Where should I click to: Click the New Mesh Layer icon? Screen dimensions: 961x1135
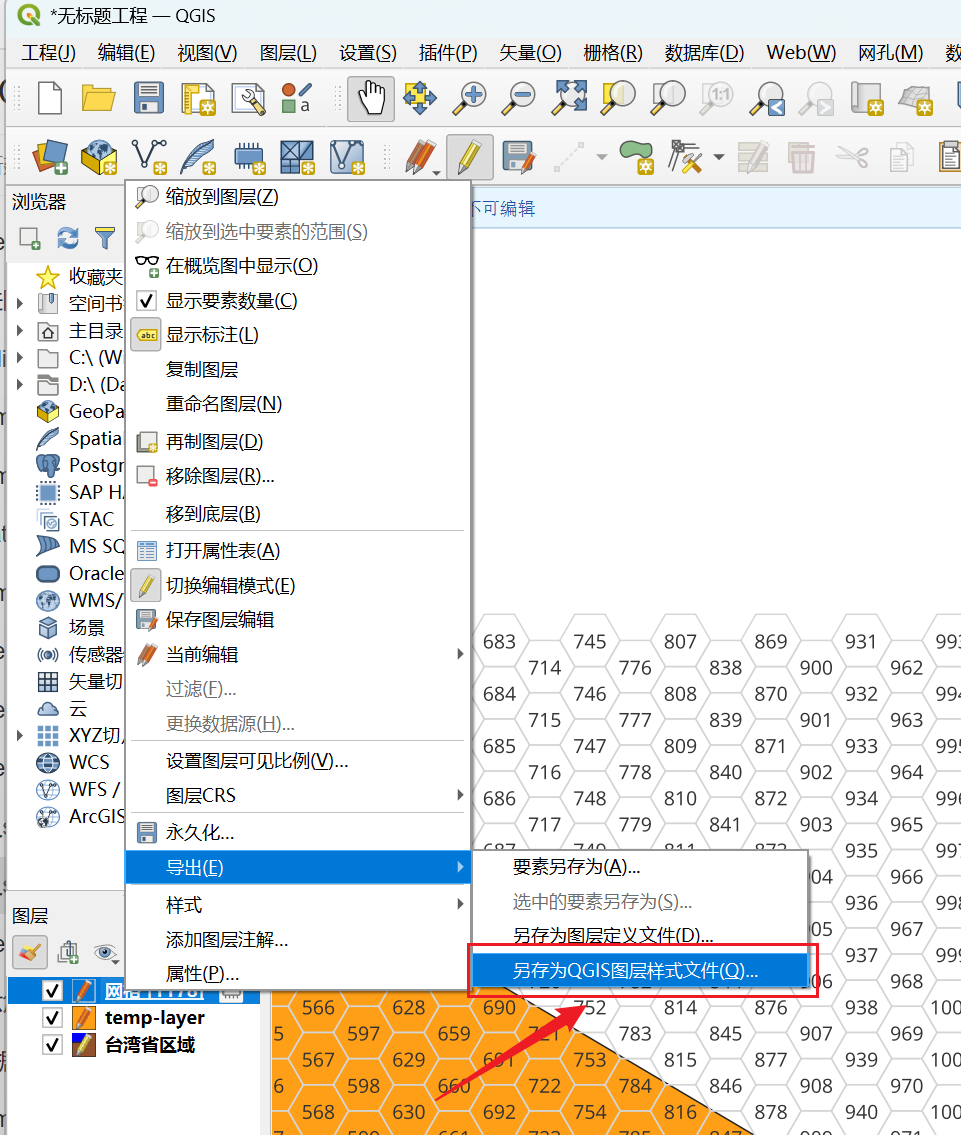[x=347, y=156]
